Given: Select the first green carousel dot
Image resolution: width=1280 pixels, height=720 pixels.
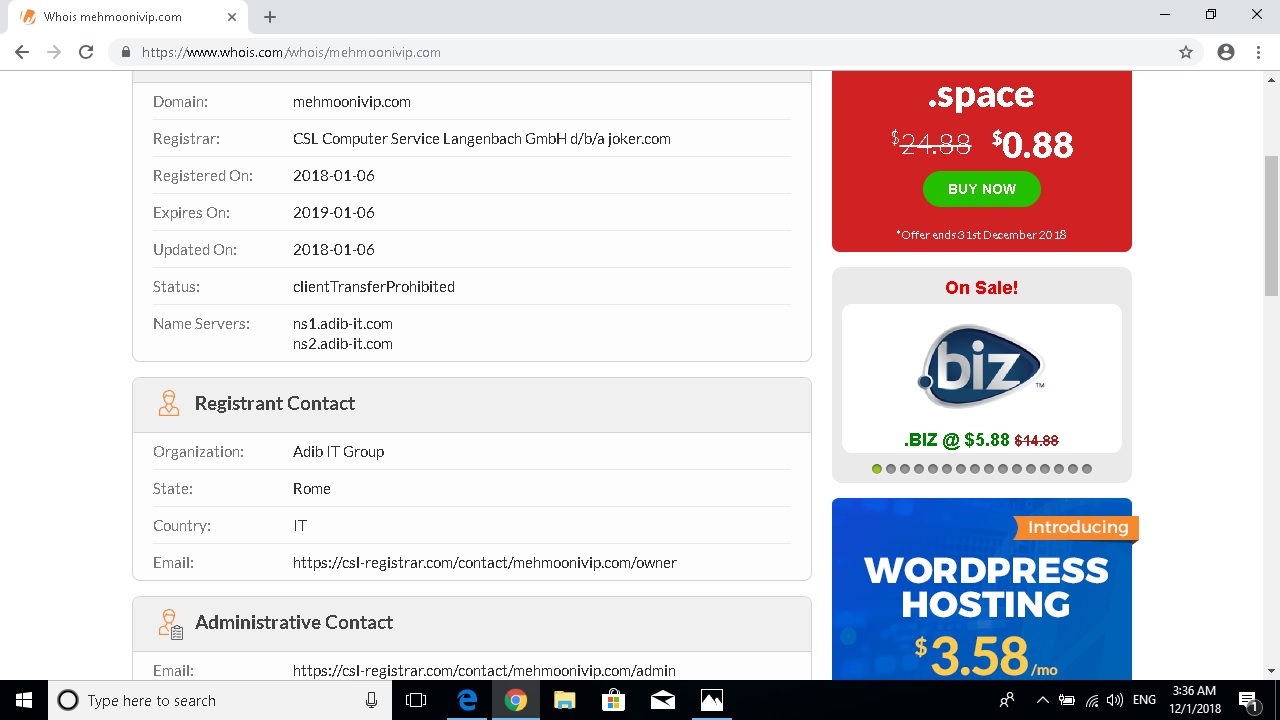Looking at the screenshot, I should pyautogui.click(x=877, y=469).
